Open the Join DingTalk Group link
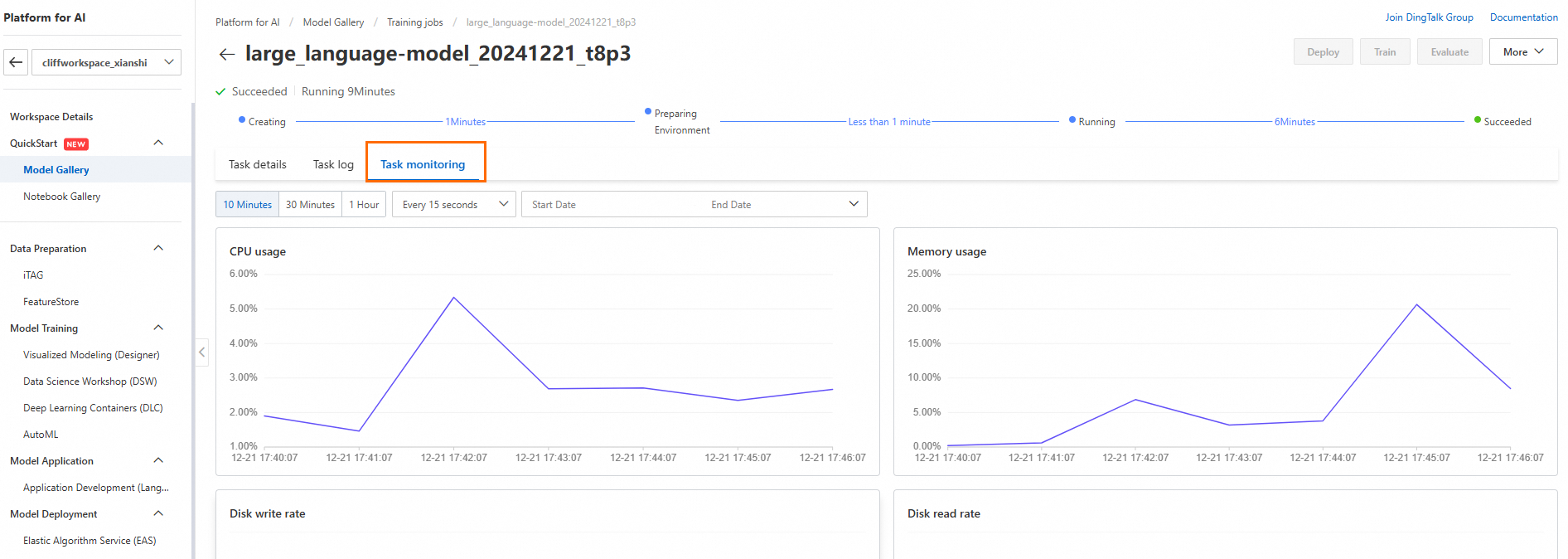Image resolution: width=1568 pixels, height=559 pixels. pos(1430,17)
